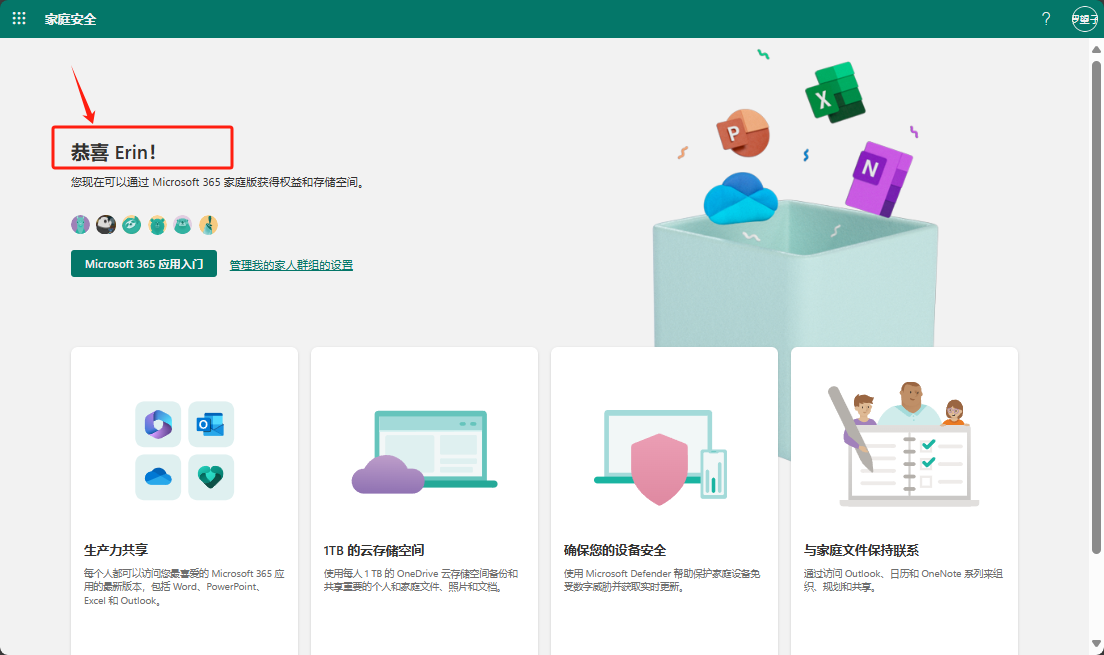Click the help question mark icon

click(1046, 19)
